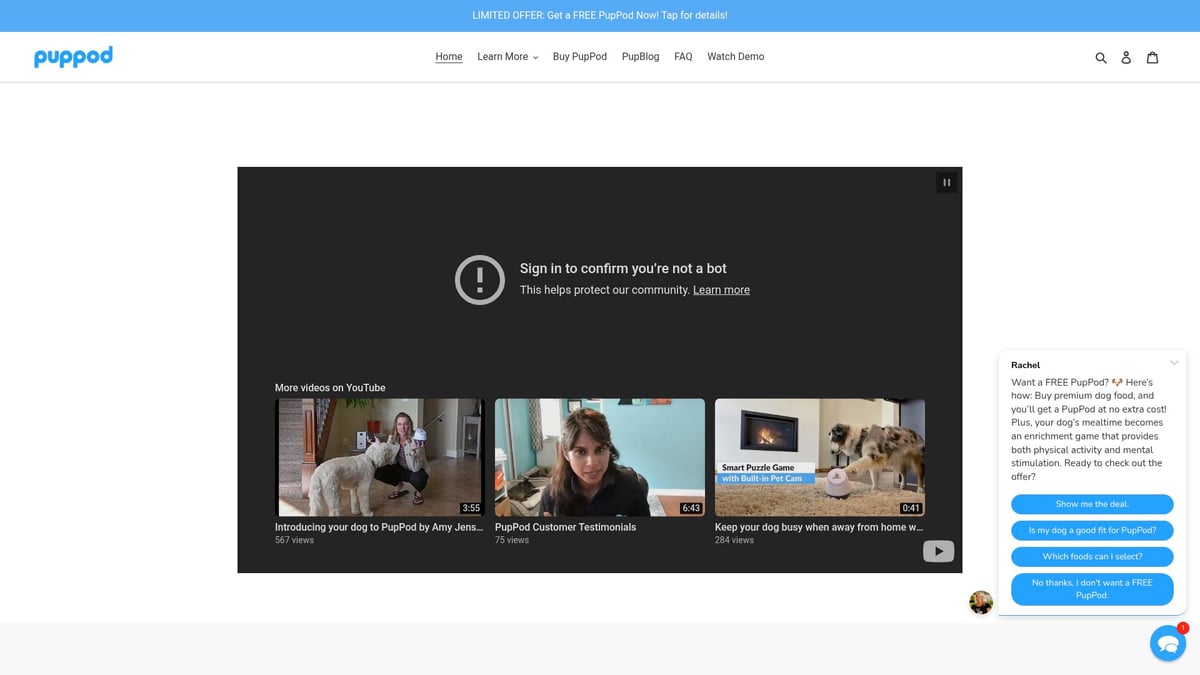Open the chat bubble widget icon

click(1167, 643)
